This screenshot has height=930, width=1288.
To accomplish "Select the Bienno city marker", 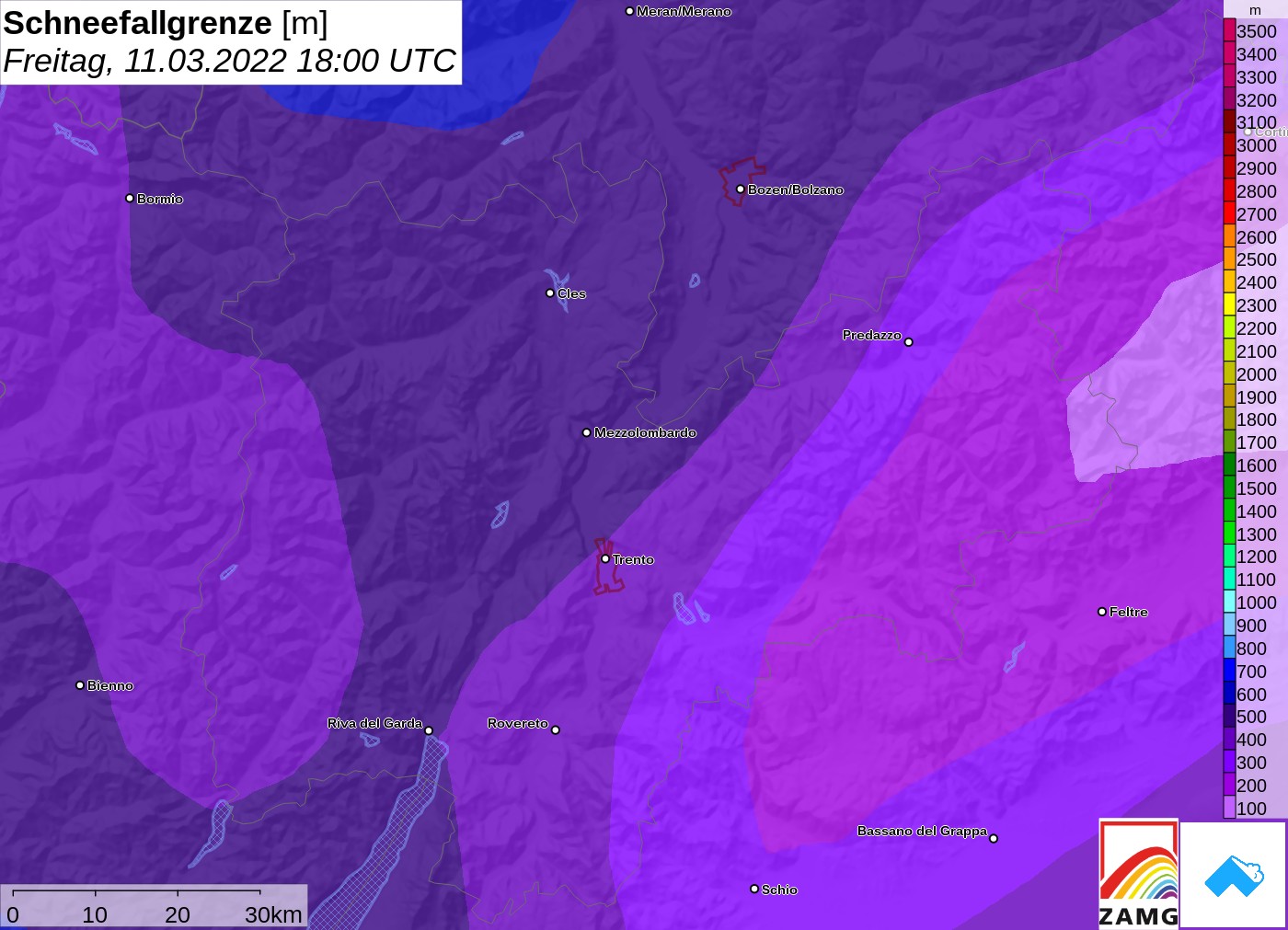I will [x=80, y=684].
